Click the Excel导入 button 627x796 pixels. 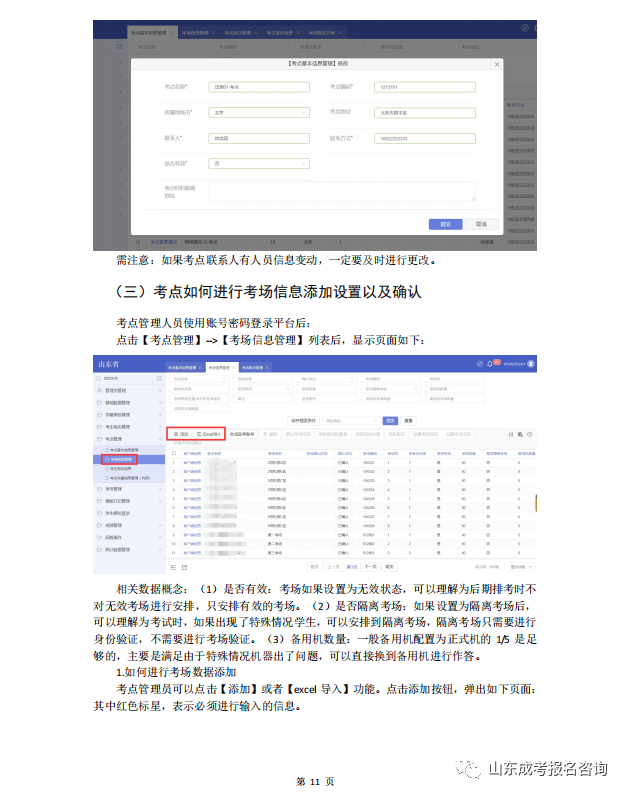(209, 435)
